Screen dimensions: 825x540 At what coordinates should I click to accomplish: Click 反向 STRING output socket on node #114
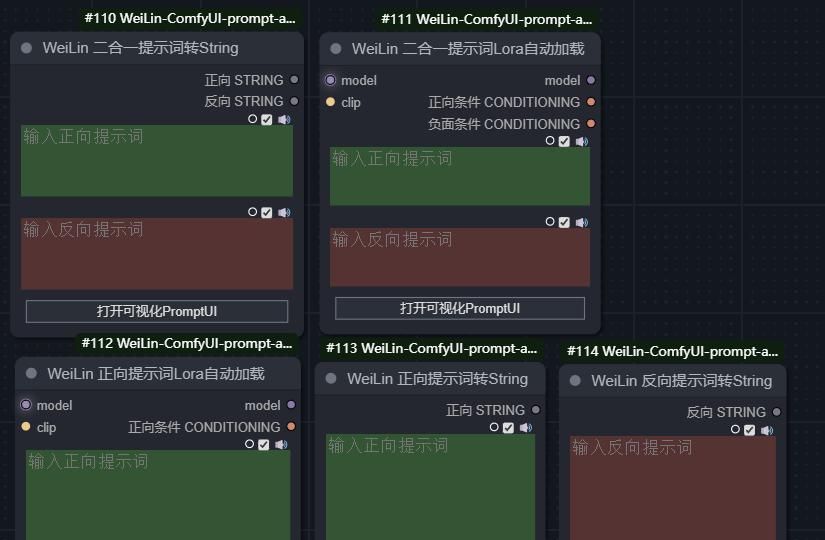click(777, 412)
